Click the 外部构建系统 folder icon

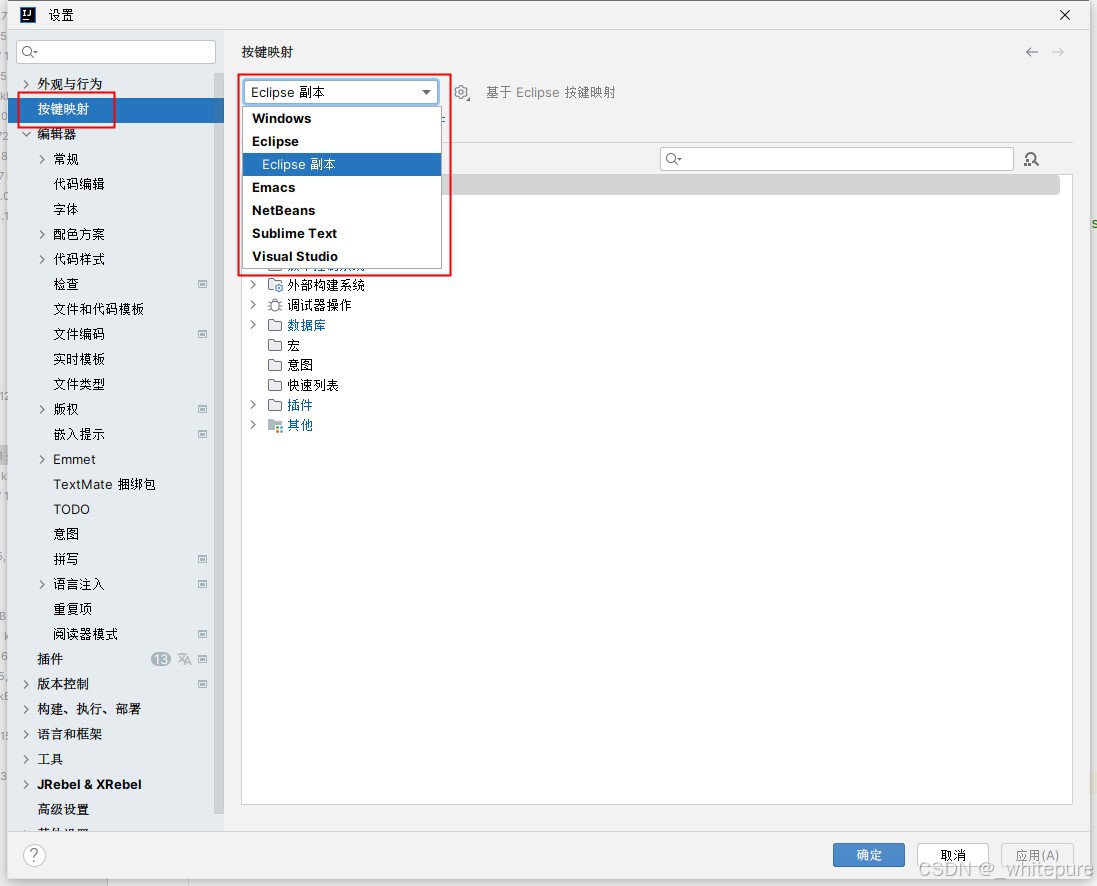click(x=276, y=285)
